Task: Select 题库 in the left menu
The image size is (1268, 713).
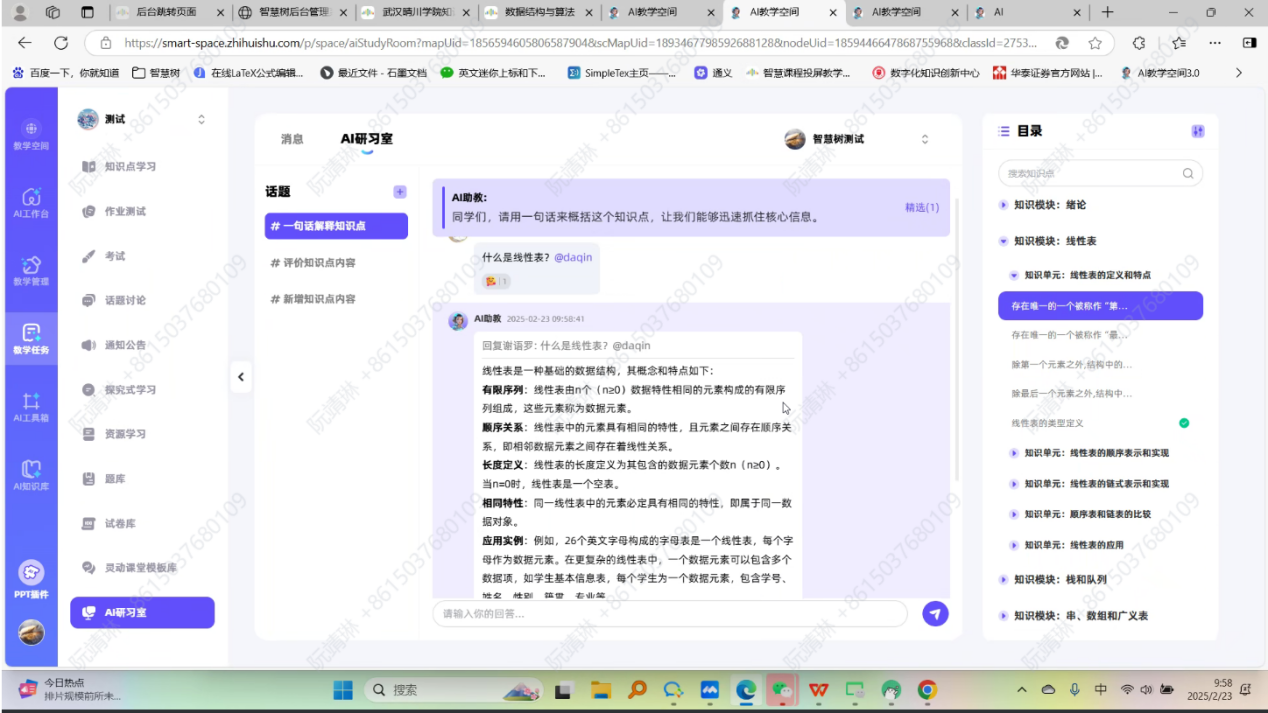Action: pos(115,479)
